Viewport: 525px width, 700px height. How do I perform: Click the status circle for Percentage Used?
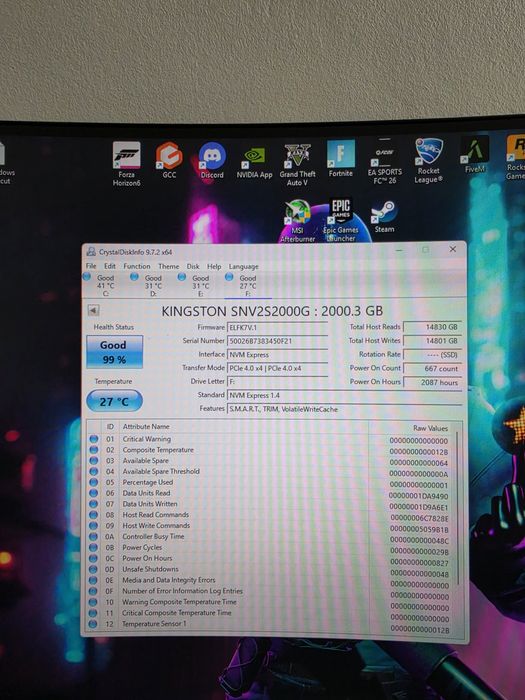pos(94,482)
